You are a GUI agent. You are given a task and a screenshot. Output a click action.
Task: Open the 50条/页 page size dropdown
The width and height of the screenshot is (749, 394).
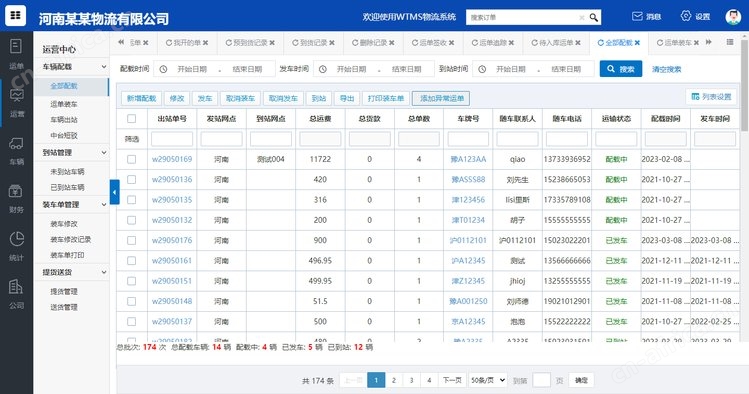tap(488, 380)
